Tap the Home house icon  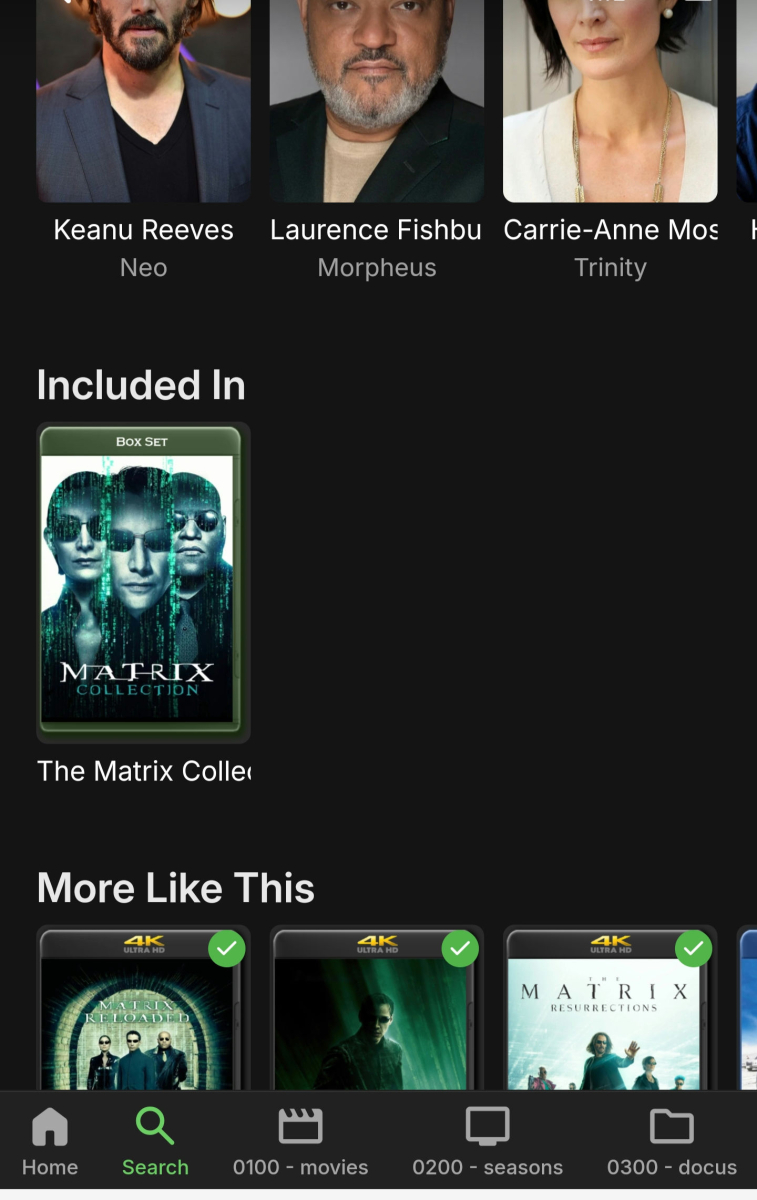click(x=50, y=1127)
